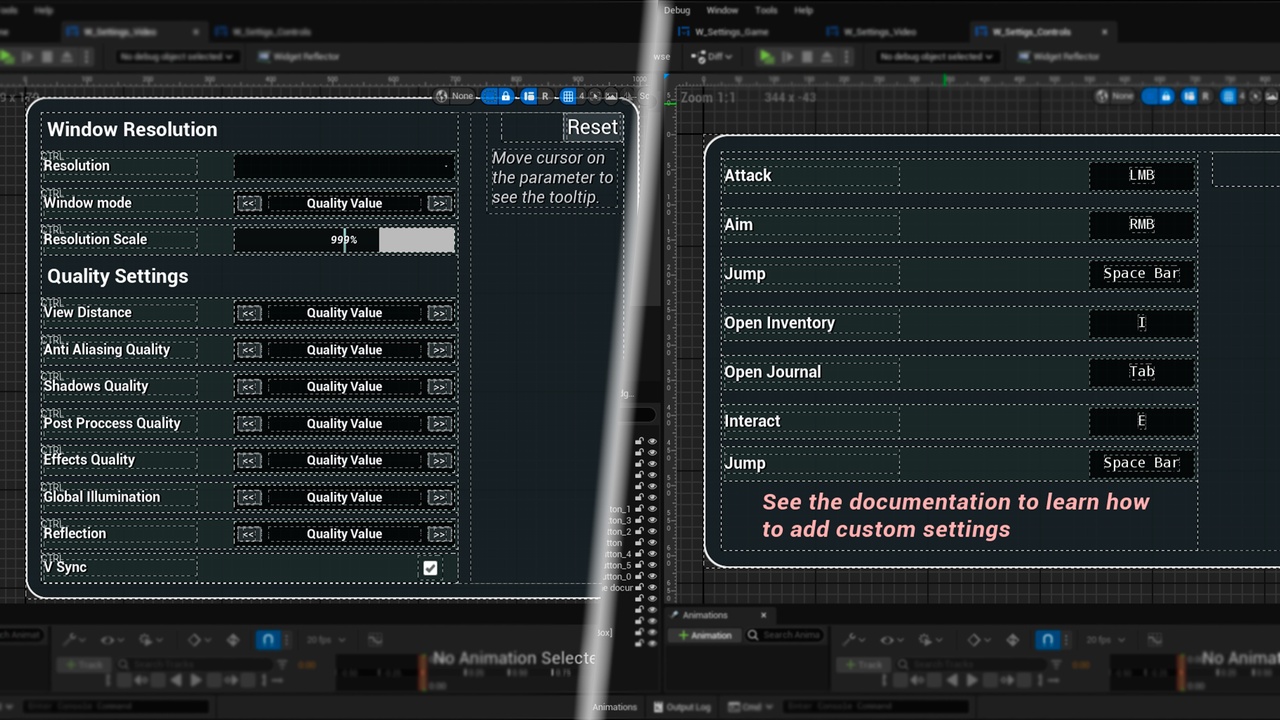1280x720 pixels.
Task: Click the R respect-locks icon in Controls viewport
Action: [1207, 96]
